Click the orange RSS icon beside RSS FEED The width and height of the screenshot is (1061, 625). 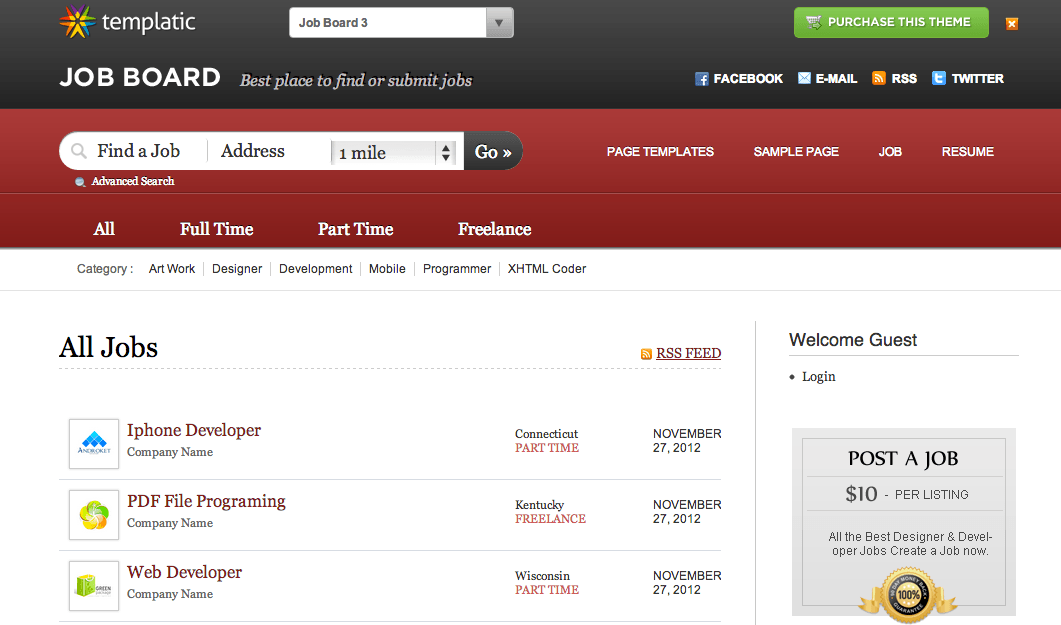tap(646, 353)
